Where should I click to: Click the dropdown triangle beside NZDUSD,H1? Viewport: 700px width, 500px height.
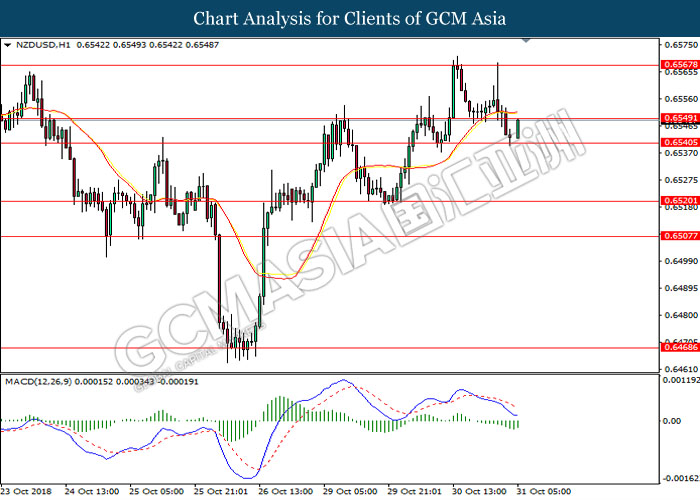tap(7, 45)
